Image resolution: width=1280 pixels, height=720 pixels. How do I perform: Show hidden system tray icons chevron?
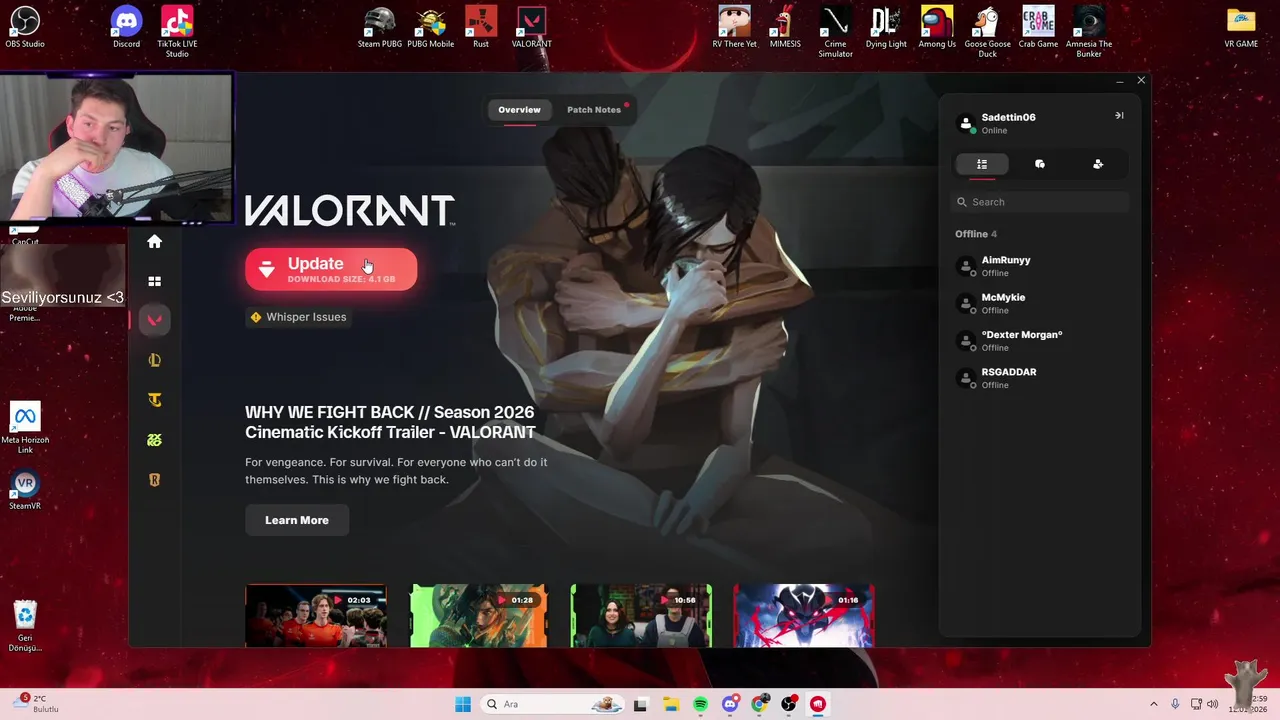1154,704
